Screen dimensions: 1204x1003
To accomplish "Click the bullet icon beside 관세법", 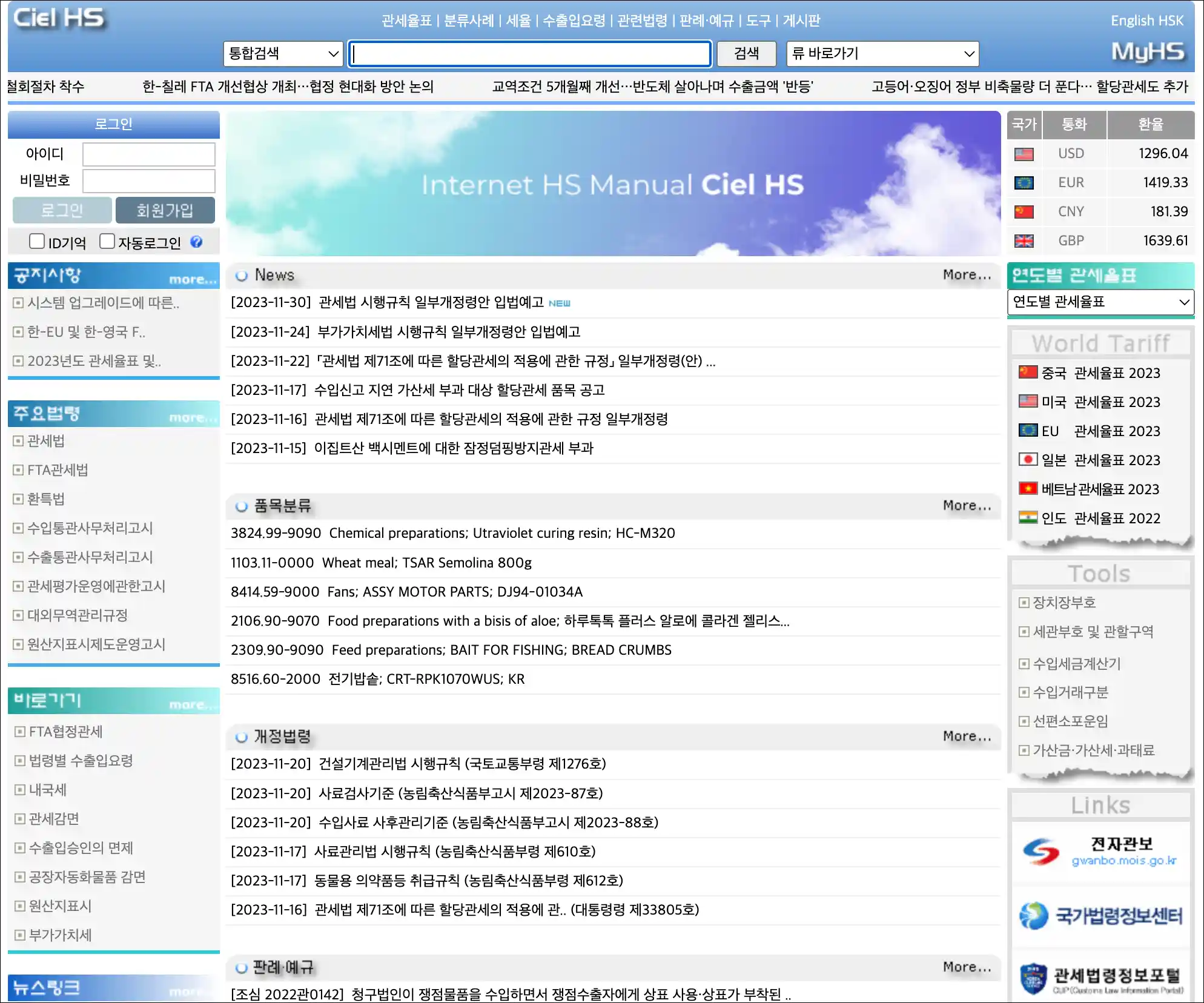I will point(18,441).
